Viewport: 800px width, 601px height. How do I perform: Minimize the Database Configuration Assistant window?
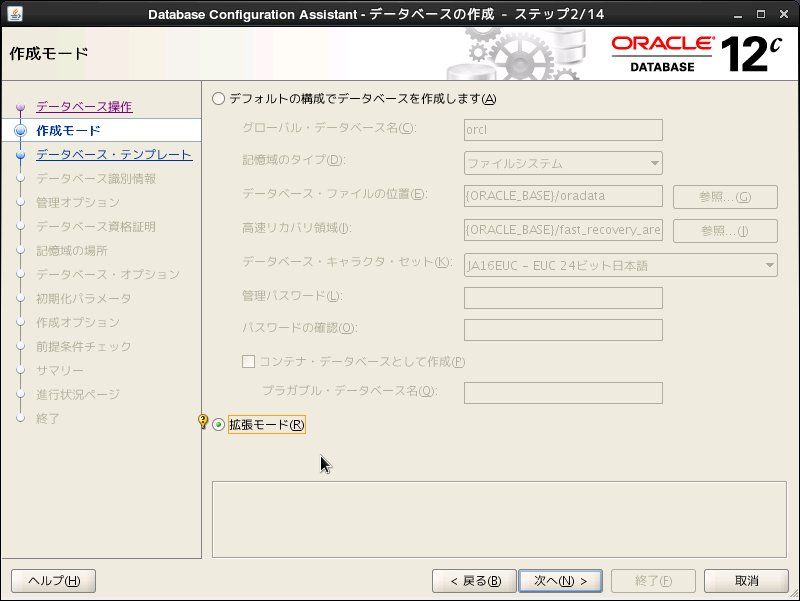pyautogui.click(x=738, y=15)
